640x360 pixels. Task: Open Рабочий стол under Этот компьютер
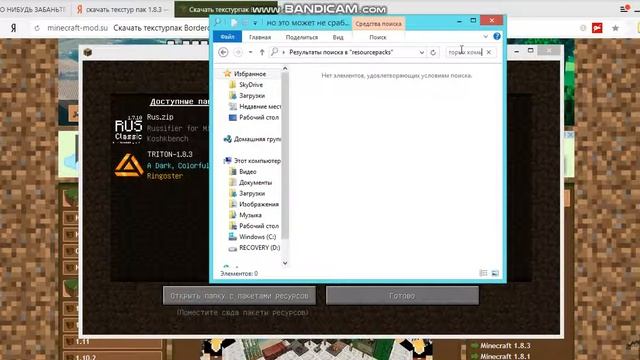pyautogui.click(x=254, y=226)
